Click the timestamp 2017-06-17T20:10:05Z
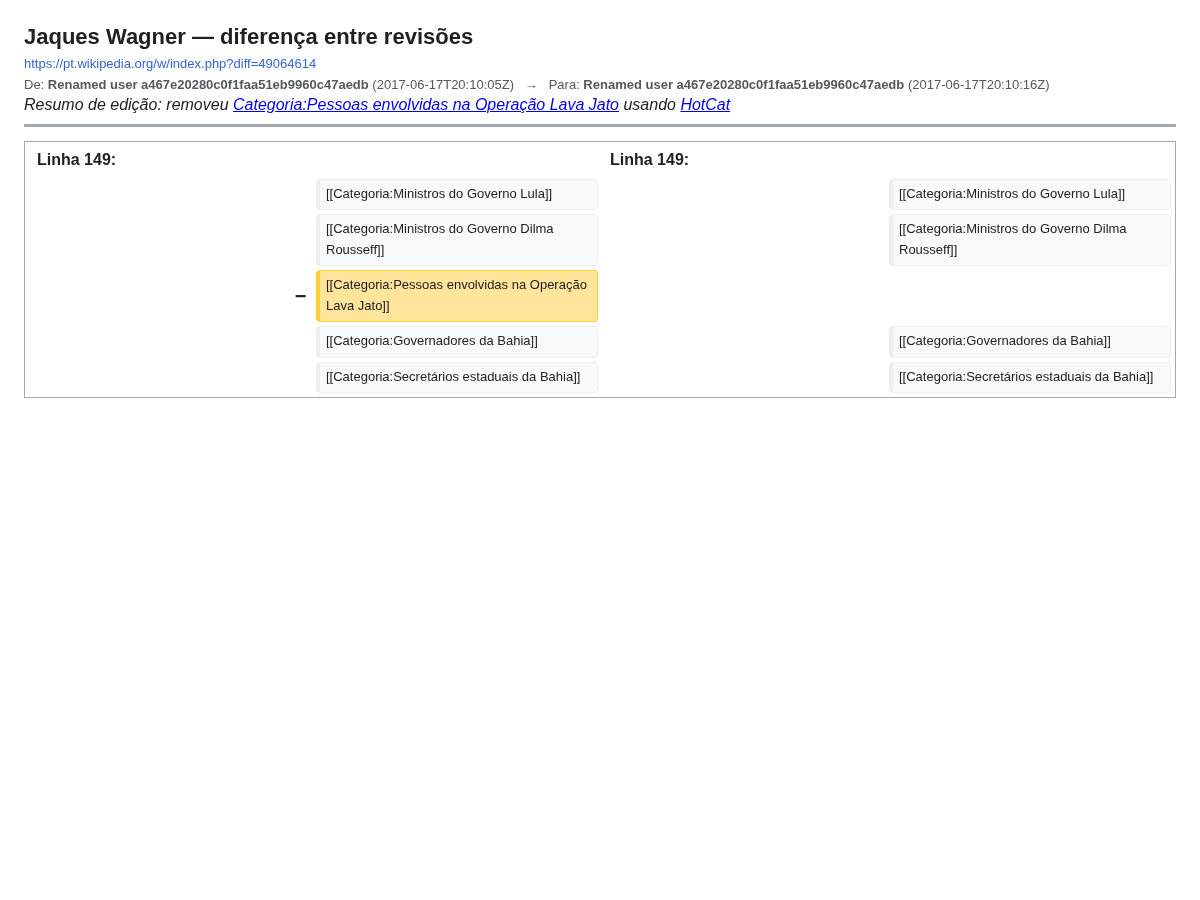Screen dimensions: 1200x900 [x=443, y=85]
